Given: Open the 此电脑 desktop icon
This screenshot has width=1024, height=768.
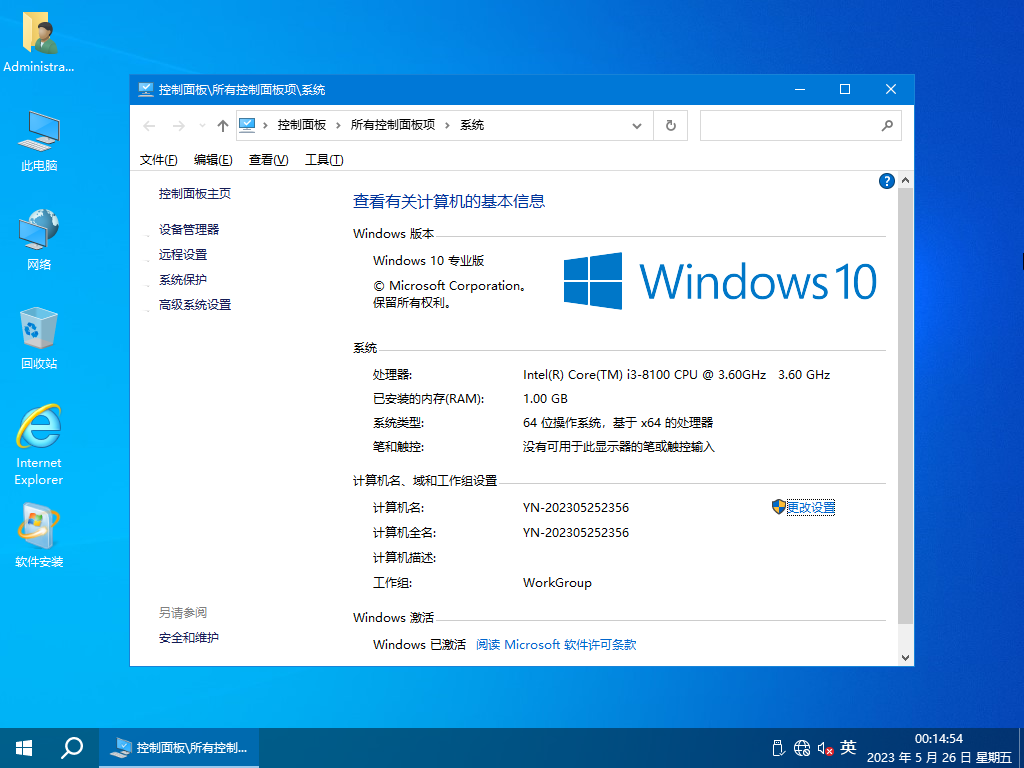Looking at the screenshot, I should [x=39, y=140].
